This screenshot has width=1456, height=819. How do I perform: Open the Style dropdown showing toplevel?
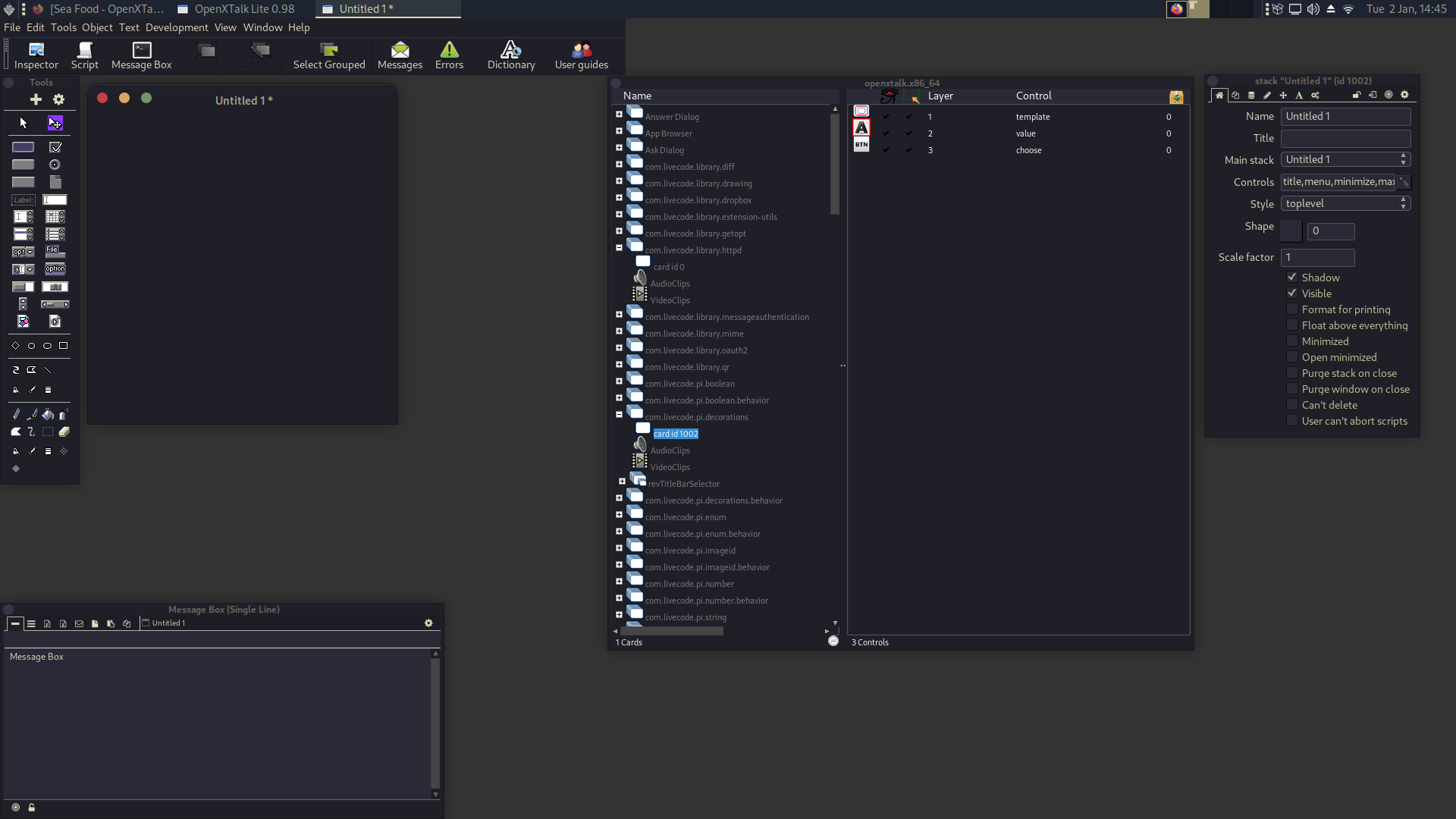tap(1345, 203)
